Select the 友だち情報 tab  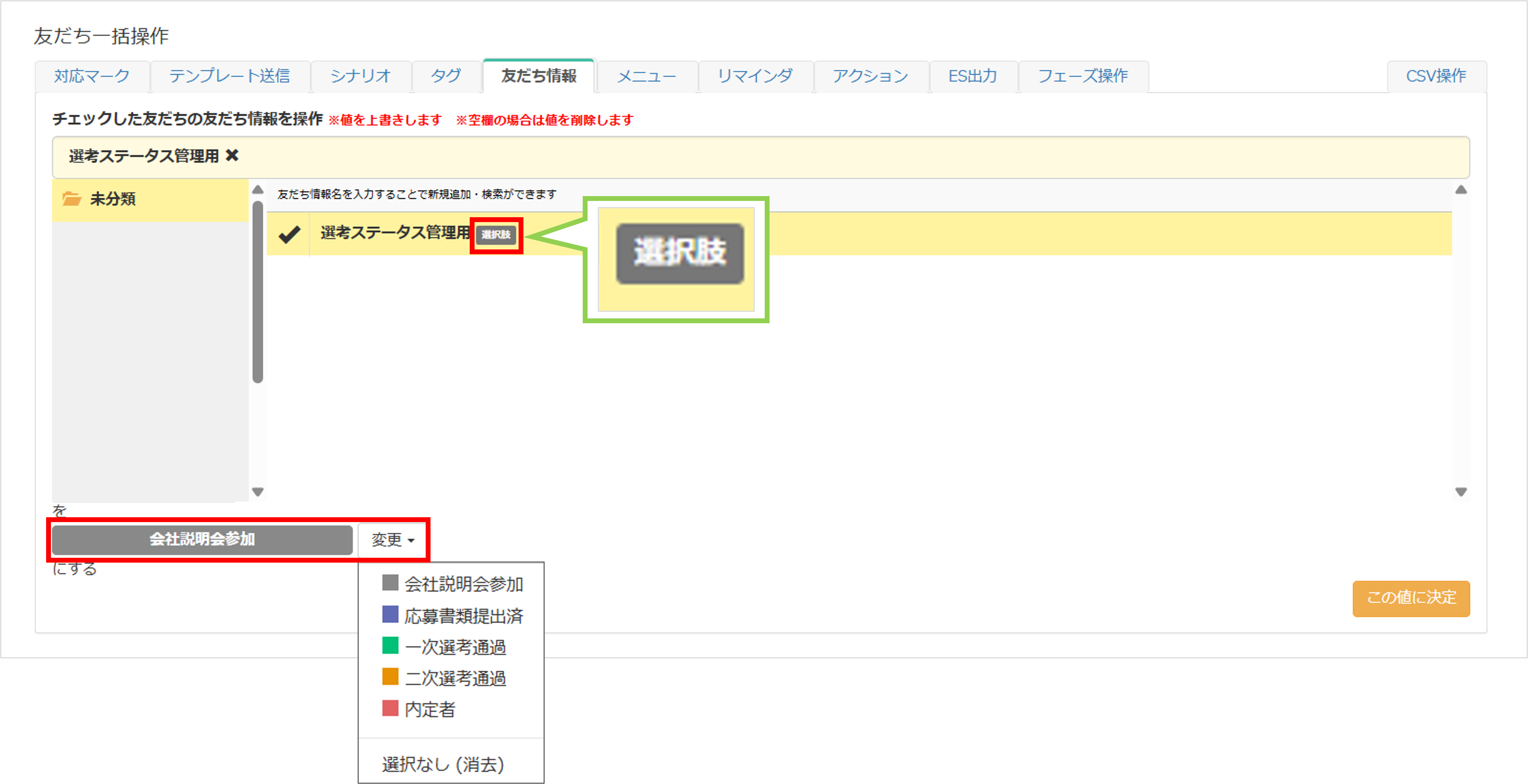pyautogui.click(x=539, y=75)
